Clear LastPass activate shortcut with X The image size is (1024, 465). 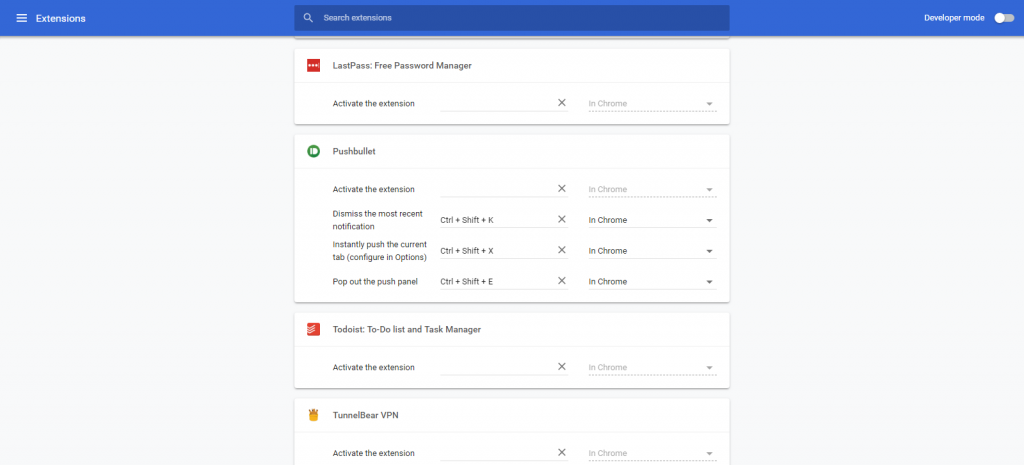click(562, 103)
